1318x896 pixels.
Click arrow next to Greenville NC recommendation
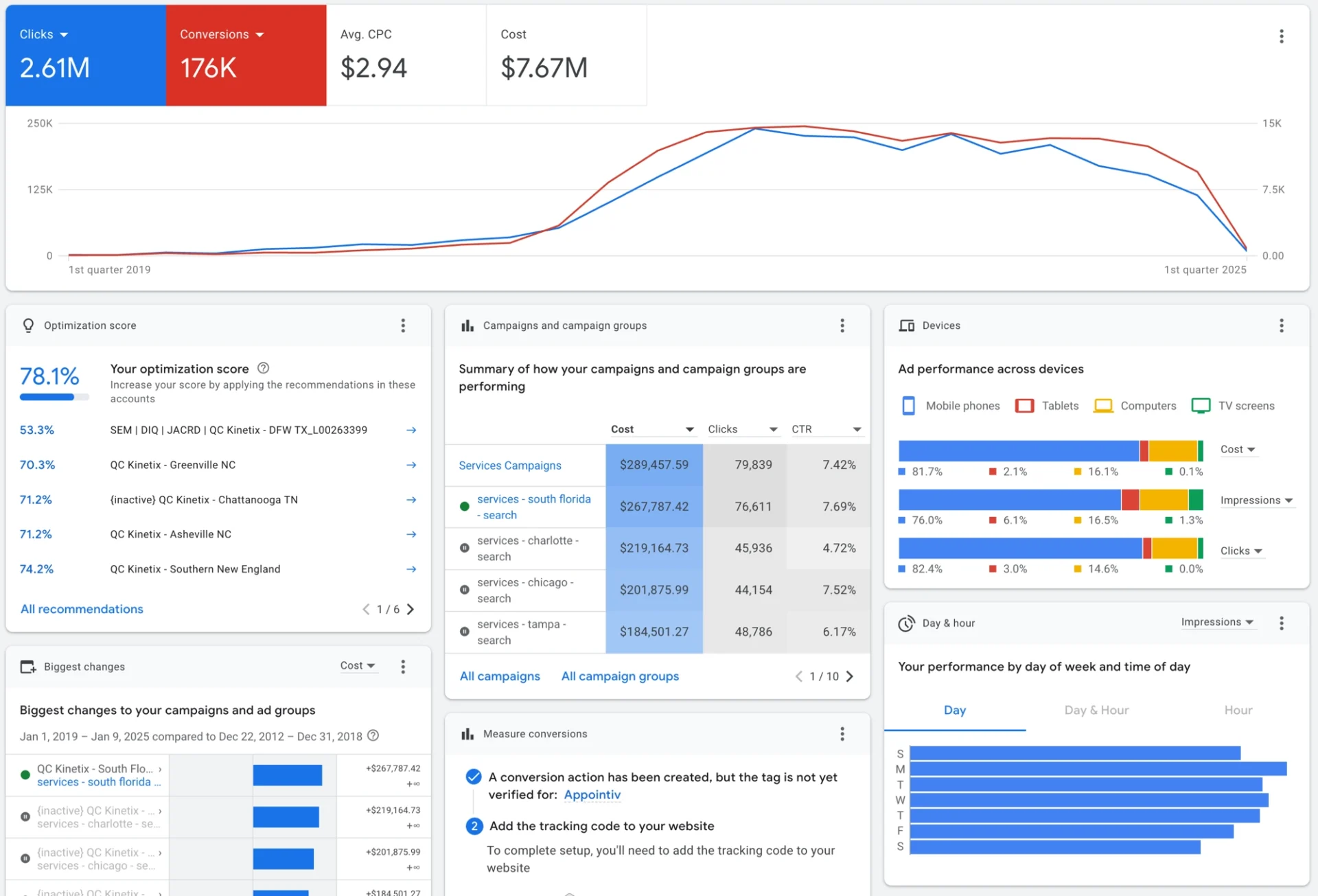tap(411, 465)
